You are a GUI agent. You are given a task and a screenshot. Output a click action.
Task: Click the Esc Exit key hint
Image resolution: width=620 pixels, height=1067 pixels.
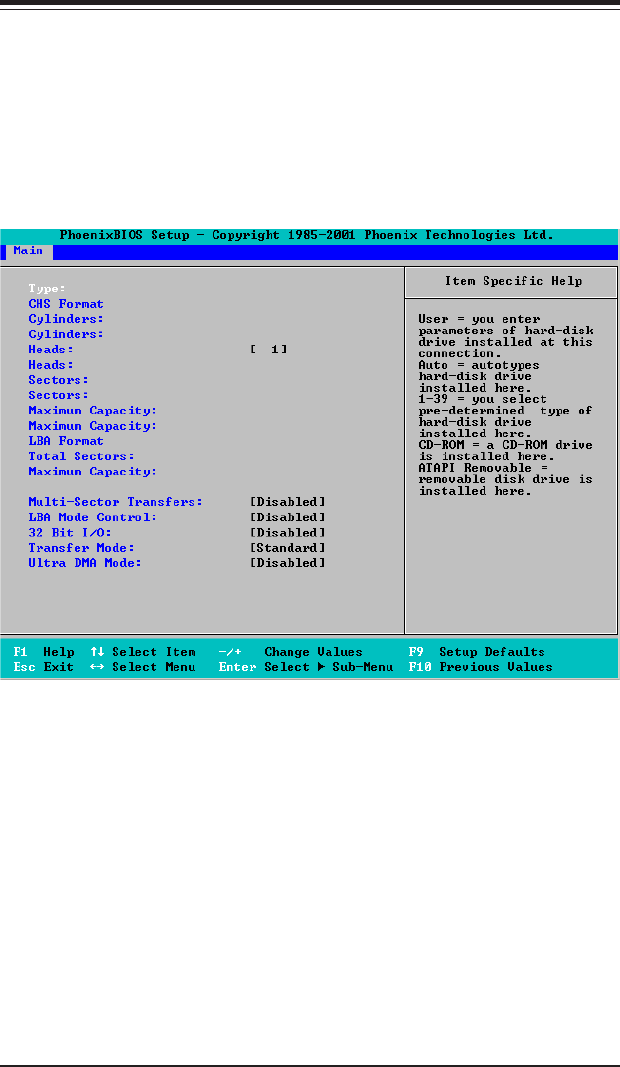click(x=44, y=668)
